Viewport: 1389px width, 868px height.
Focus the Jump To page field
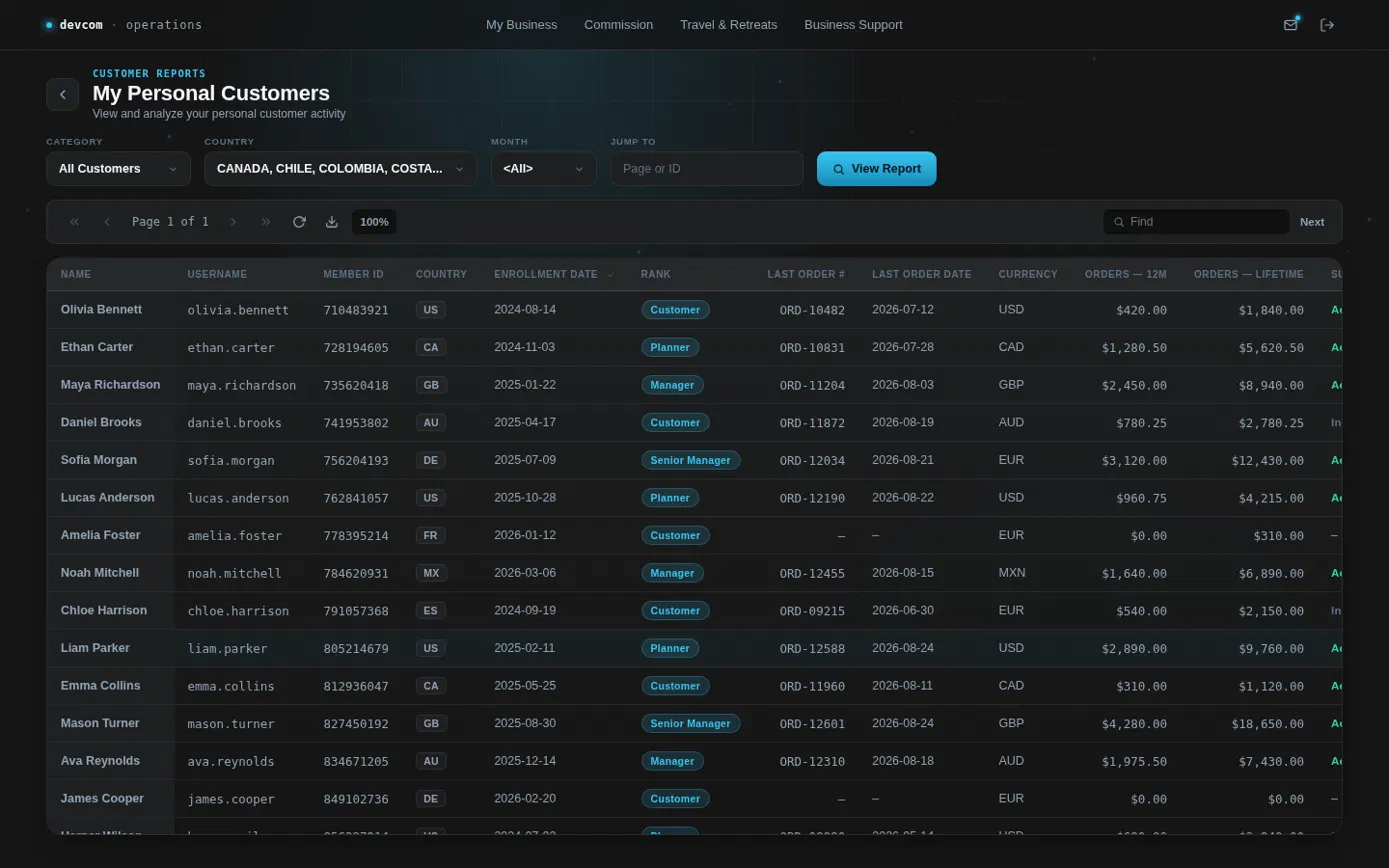(x=706, y=168)
